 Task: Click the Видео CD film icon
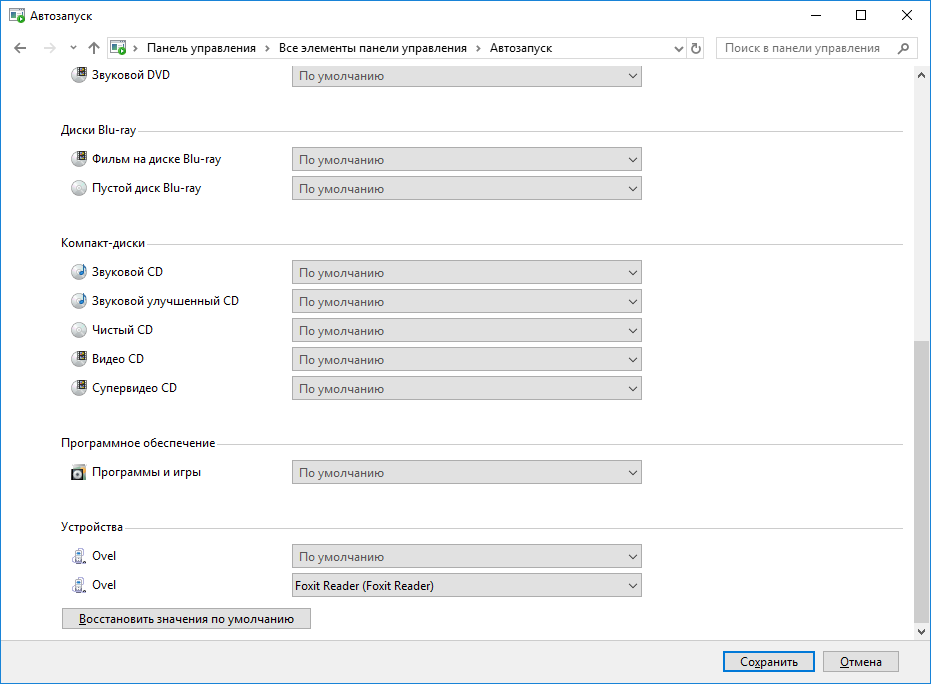79,359
